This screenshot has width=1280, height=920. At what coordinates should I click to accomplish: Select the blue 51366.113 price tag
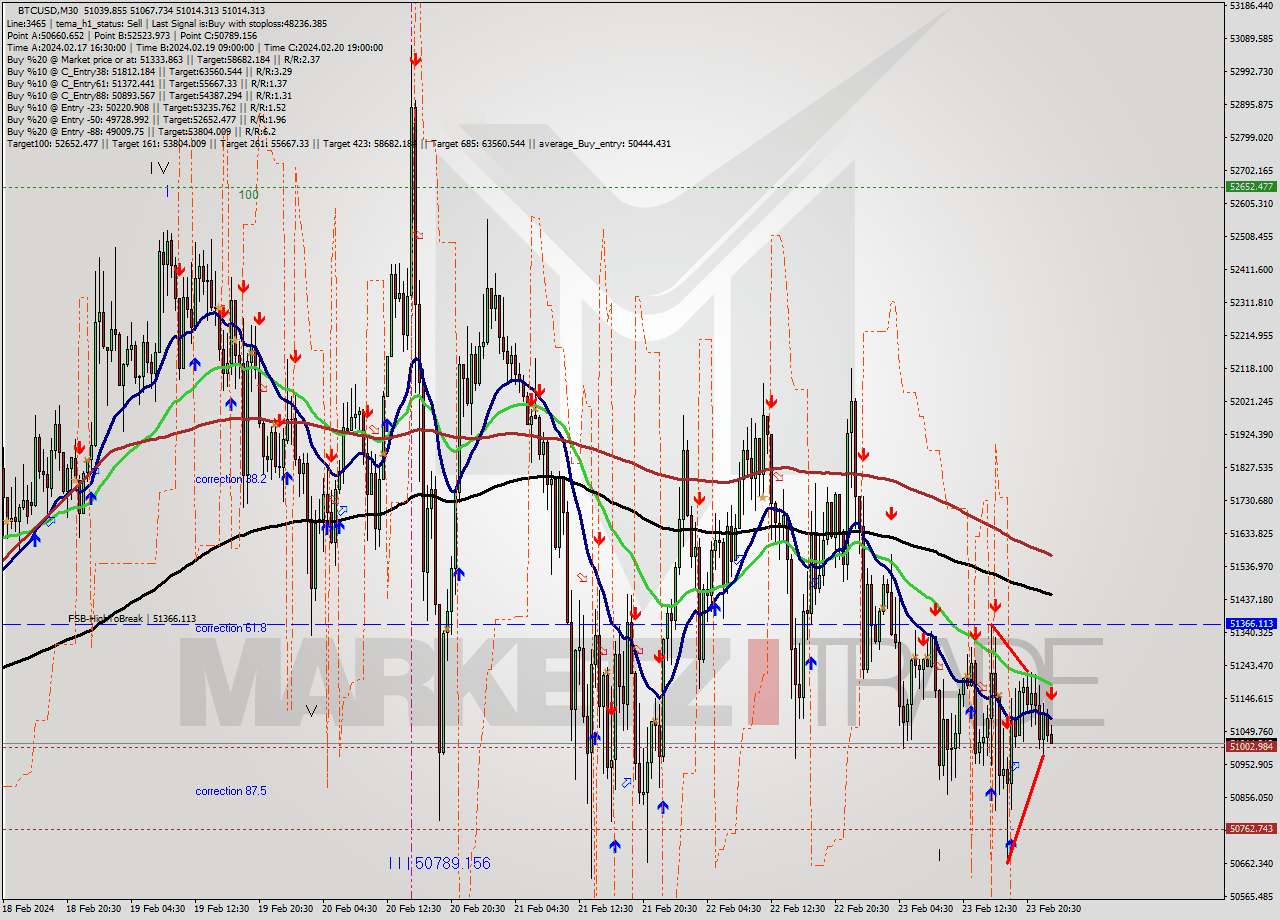tap(1251, 624)
